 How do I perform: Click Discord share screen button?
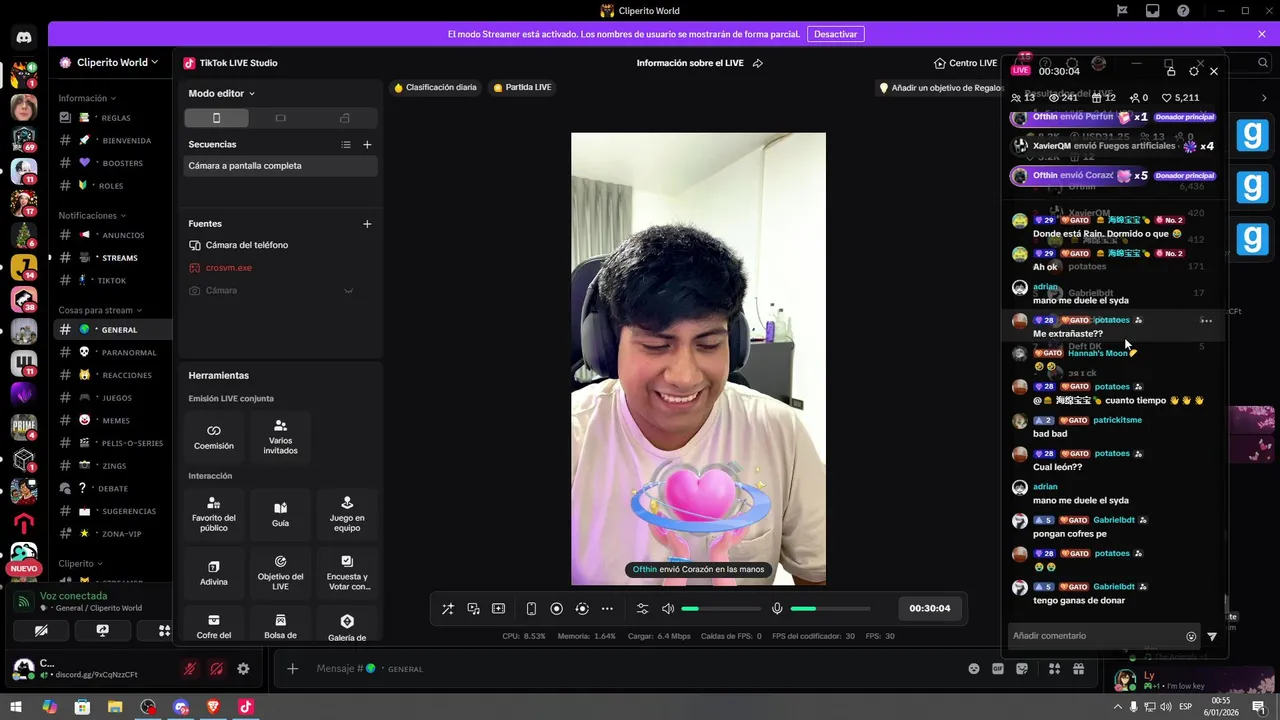102,631
